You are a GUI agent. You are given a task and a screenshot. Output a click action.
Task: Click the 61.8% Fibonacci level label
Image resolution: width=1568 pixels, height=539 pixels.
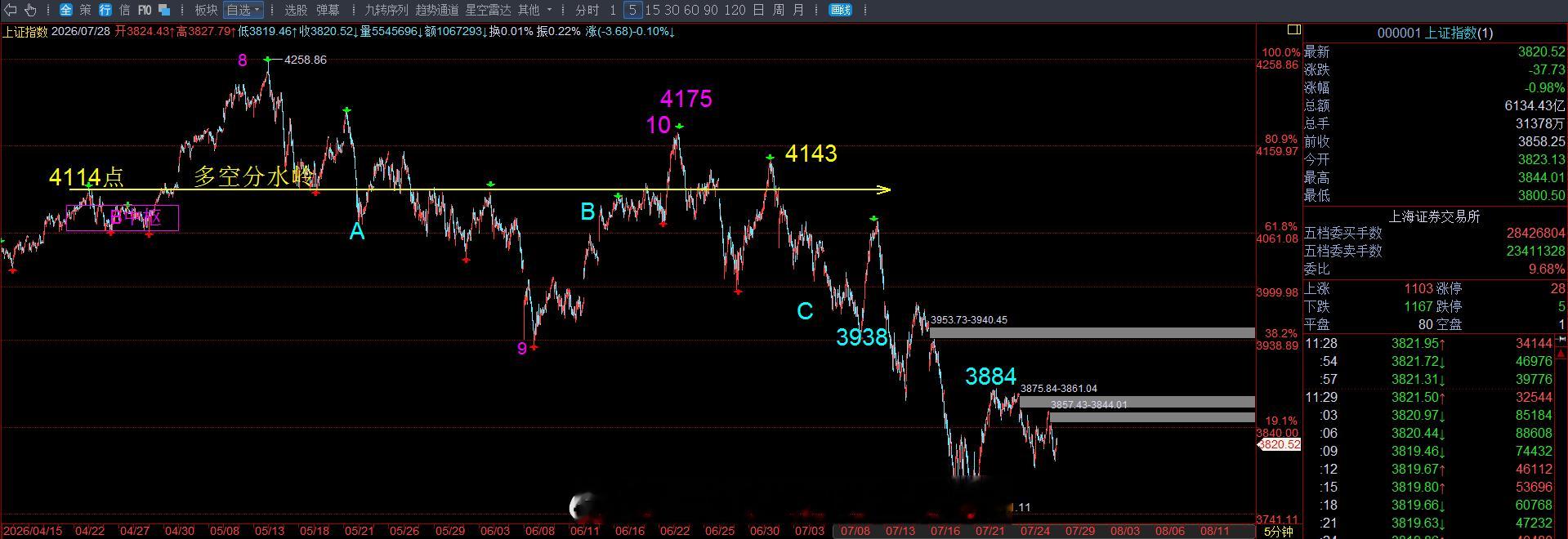click(x=1280, y=226)
